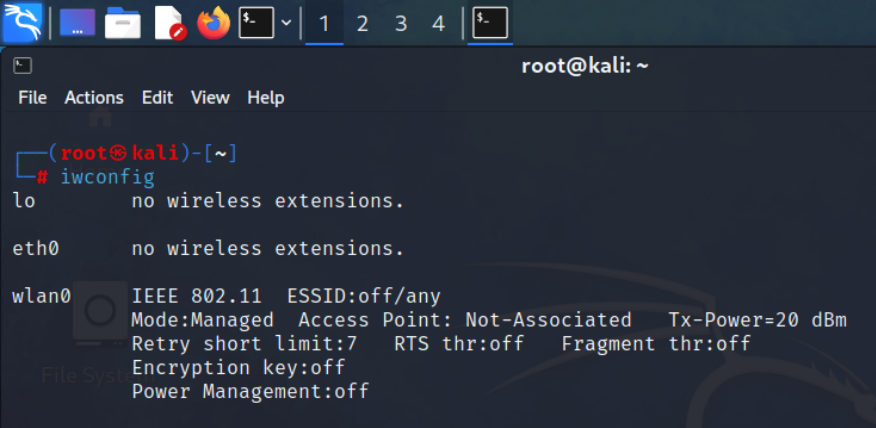Open the file manager from the panel
Screen dimensions: 876x428
123,22
